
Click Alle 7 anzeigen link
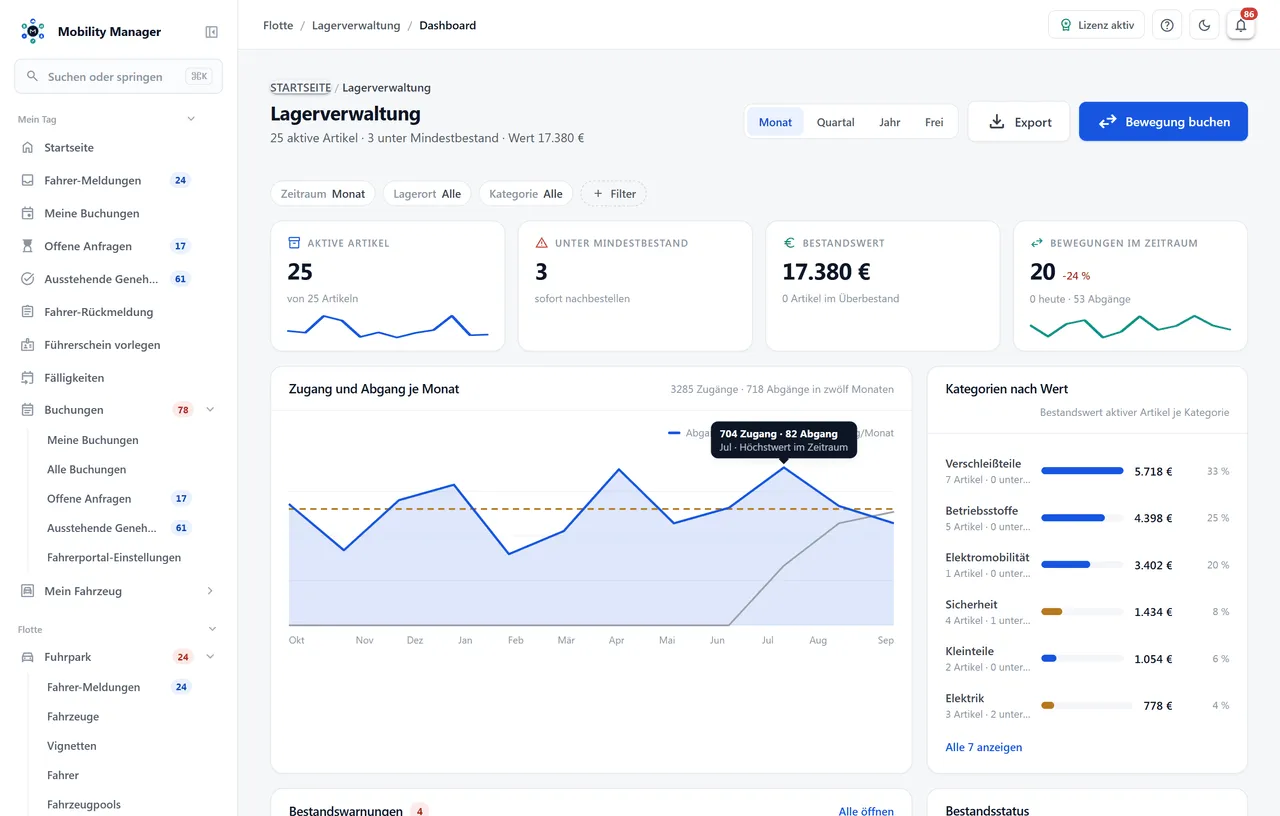984,747
